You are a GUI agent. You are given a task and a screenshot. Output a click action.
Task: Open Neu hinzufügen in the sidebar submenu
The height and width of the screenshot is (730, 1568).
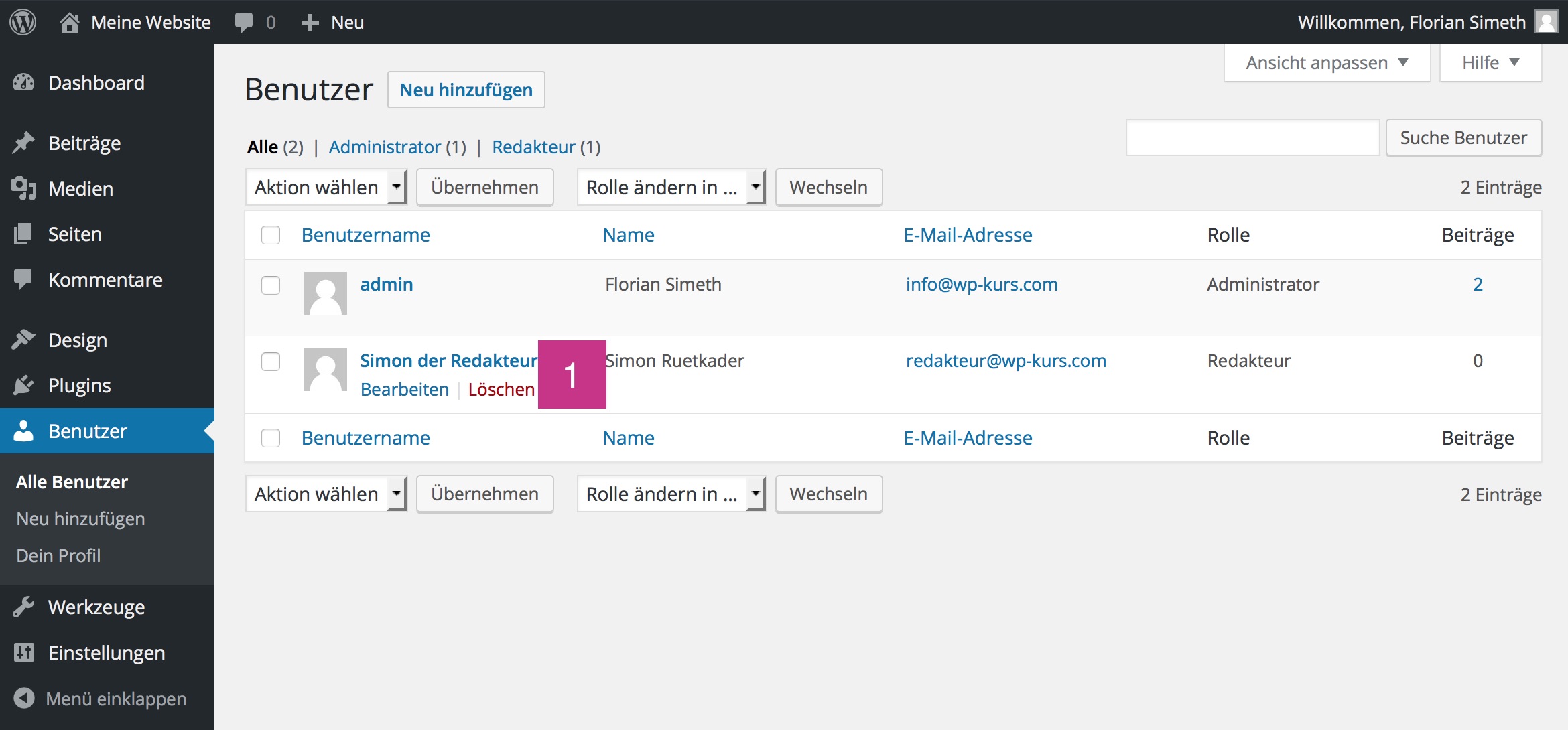pos(80,518)
